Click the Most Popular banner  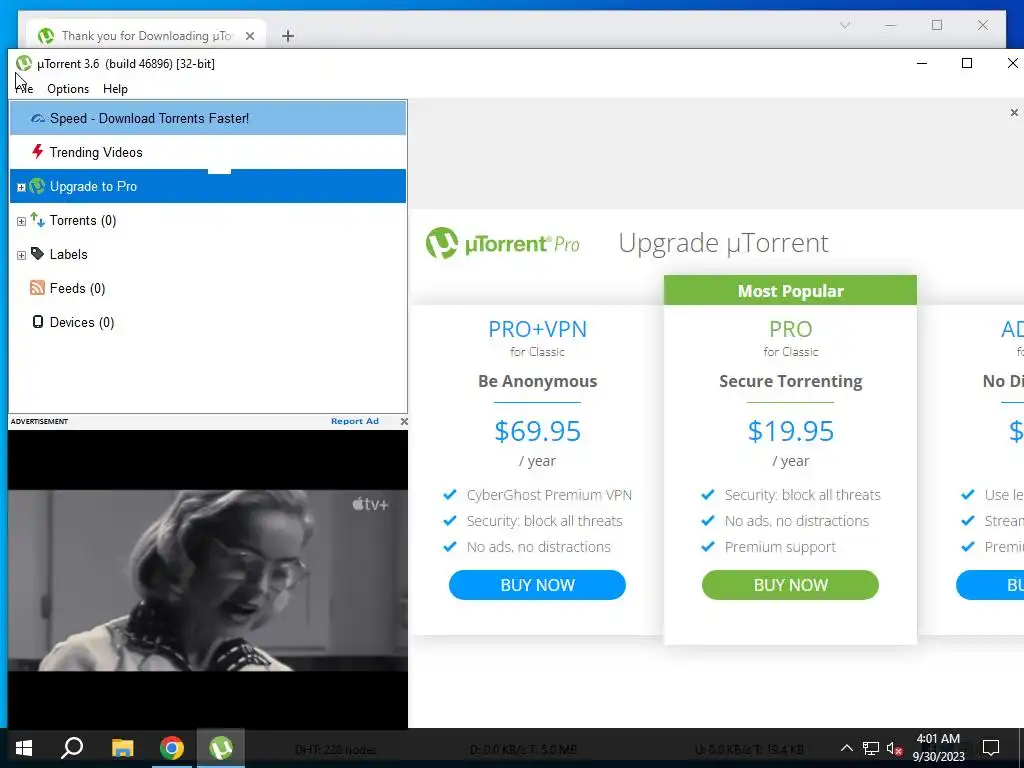(790, 291)
